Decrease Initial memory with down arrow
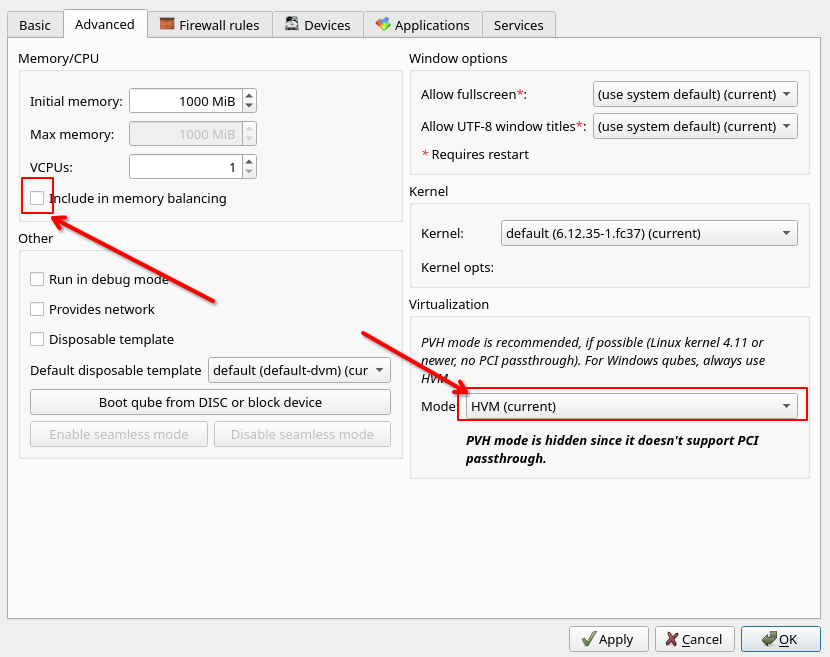This screenshot has height=657, width=830. [249, 106]
